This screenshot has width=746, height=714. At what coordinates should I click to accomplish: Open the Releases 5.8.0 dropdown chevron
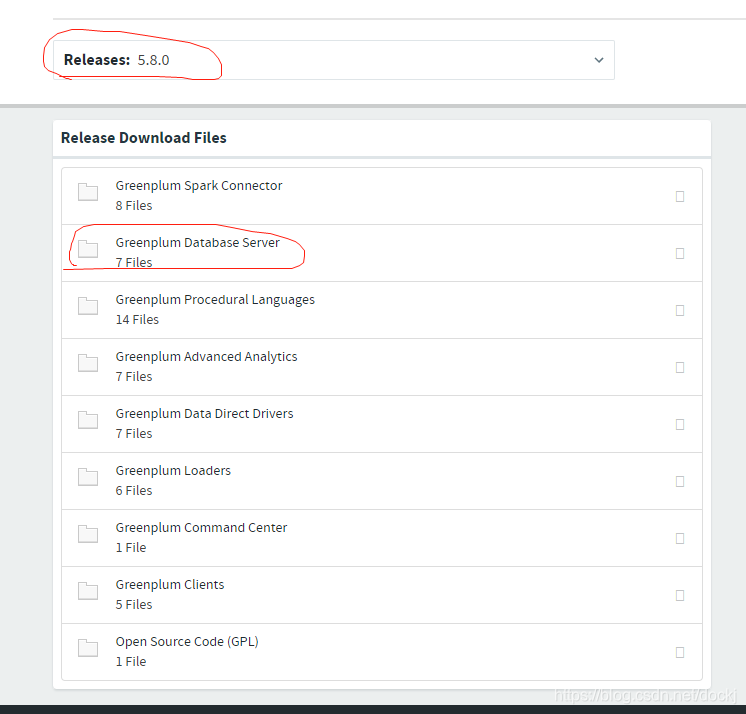(599, 60)
